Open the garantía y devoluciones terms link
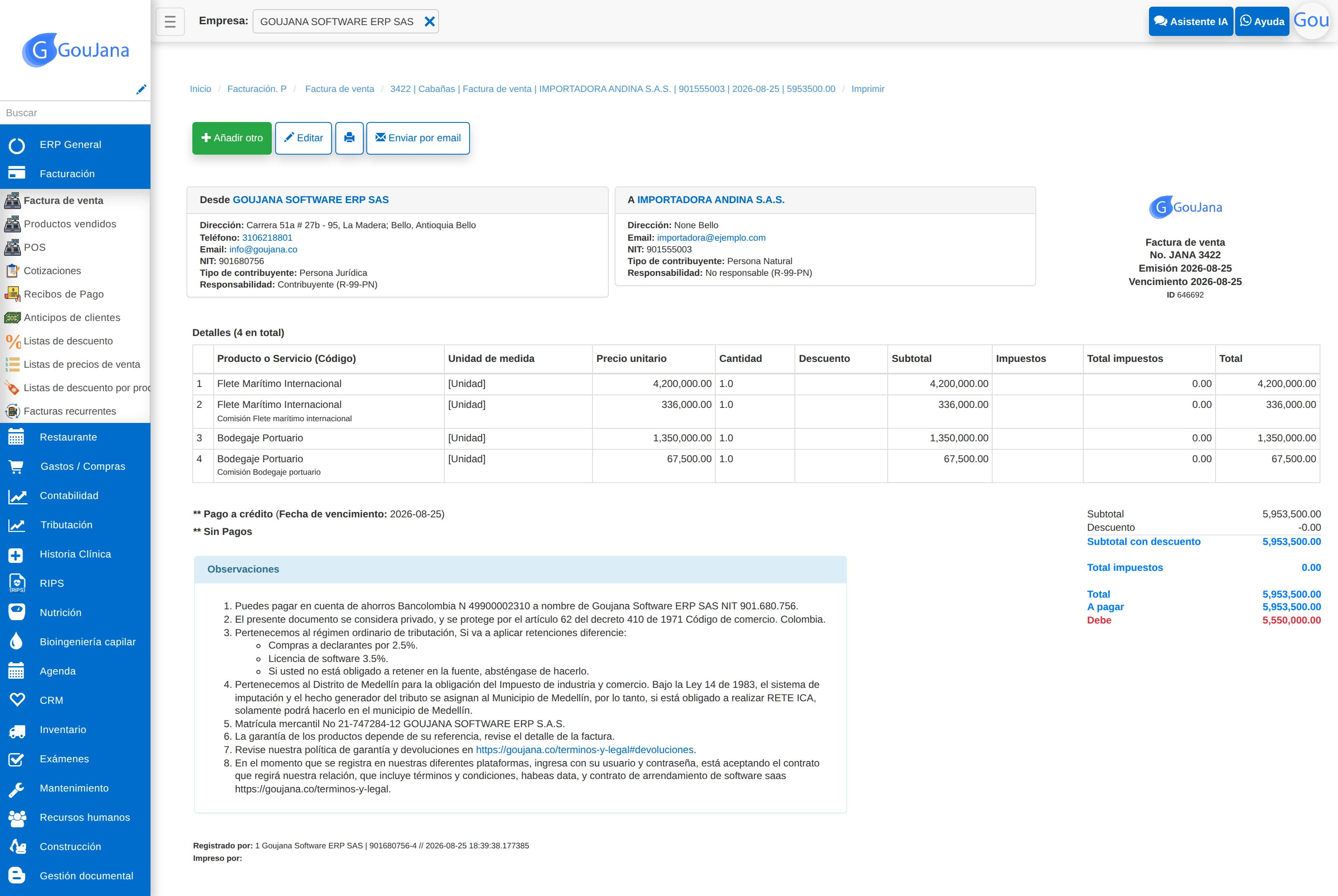The height and width of the screenshot is (896, 1338). pyautogui.click(x=584, y=750)
